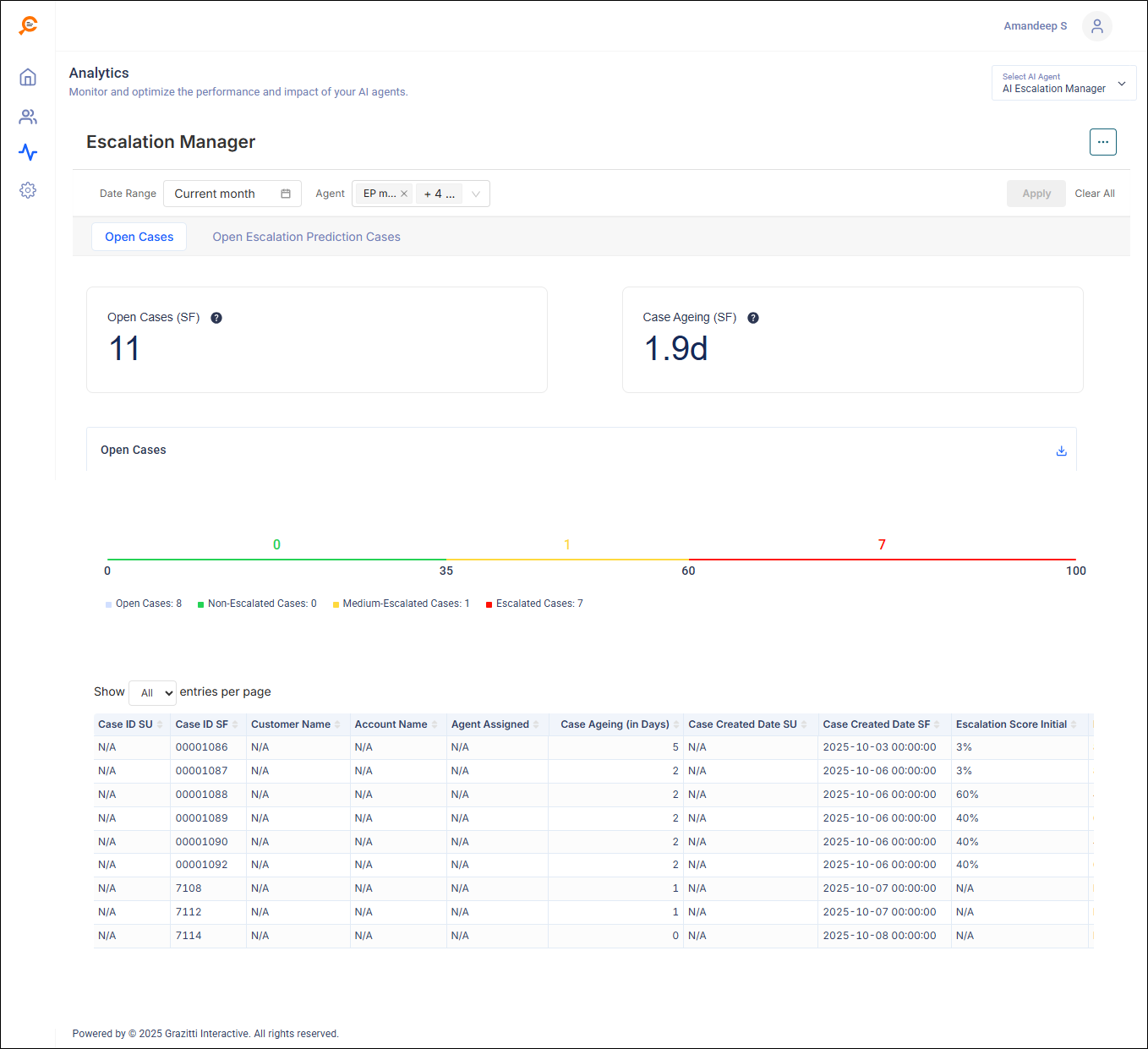Toggle Open Cases legend item
This screenshot has width=1148, height=1049.
tap(144, 604)
